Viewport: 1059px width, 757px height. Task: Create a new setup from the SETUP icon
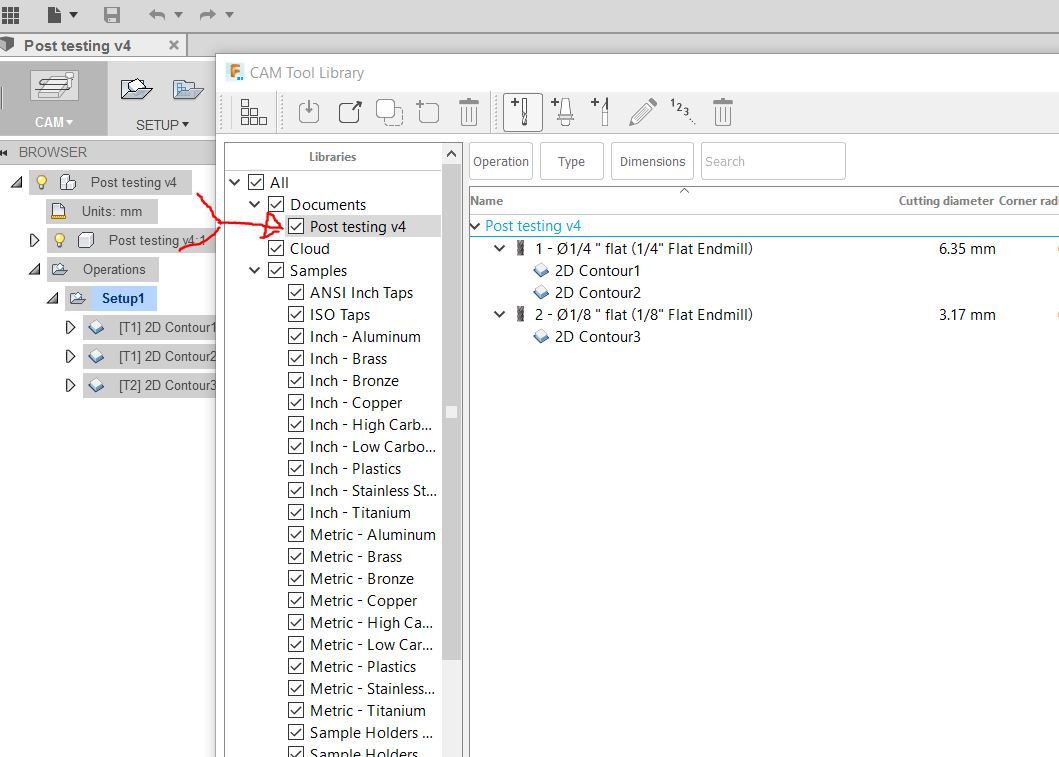tap(136, 89)
